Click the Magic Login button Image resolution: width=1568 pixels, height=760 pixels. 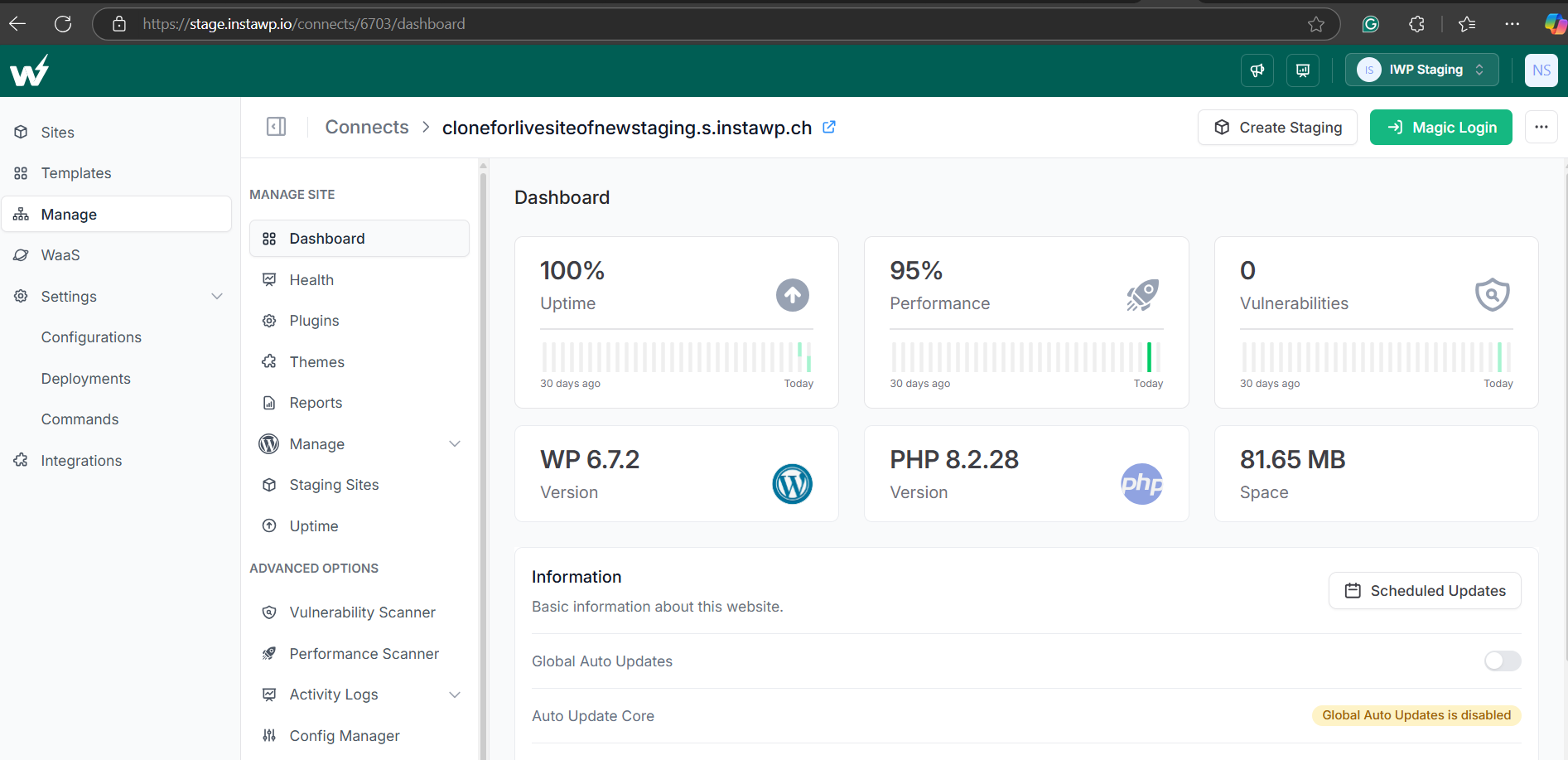tap(1441, 128)
